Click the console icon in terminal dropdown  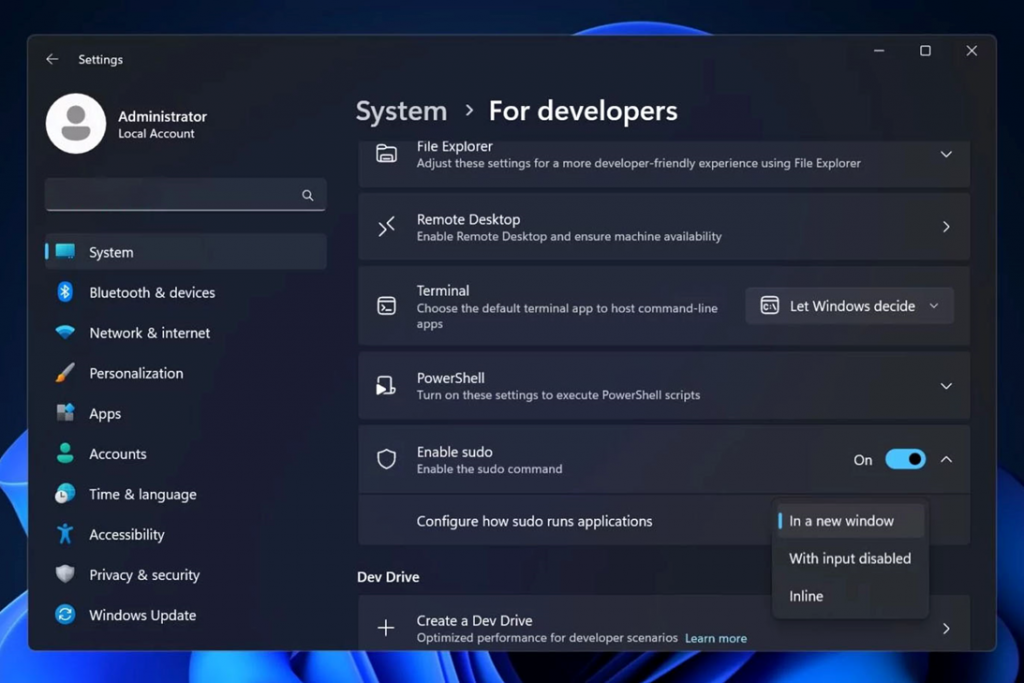(770, 306)
